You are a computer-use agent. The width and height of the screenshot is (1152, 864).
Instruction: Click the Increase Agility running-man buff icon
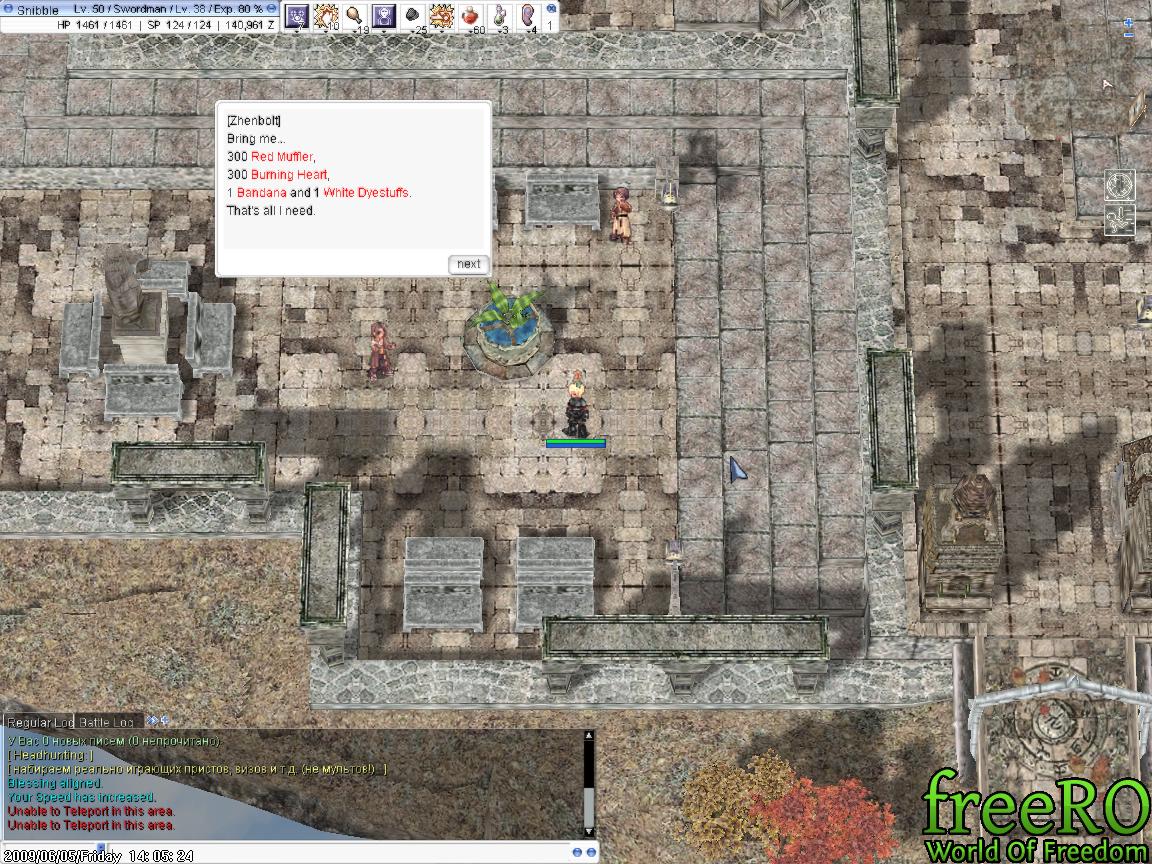[x=1119, y=219]
